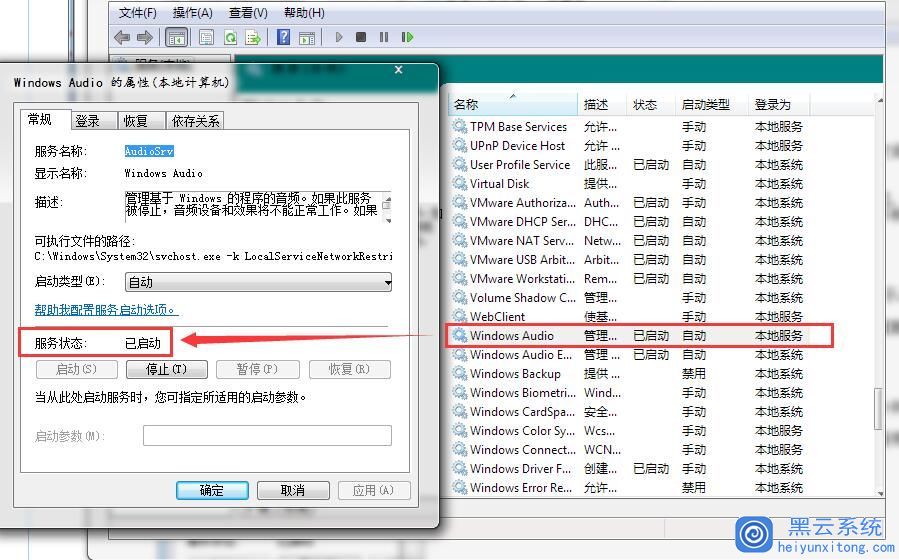Select the Windows CardSpa... row
Image resolution: width=899 pixels, height=560 pixels.
pos(630,411)
